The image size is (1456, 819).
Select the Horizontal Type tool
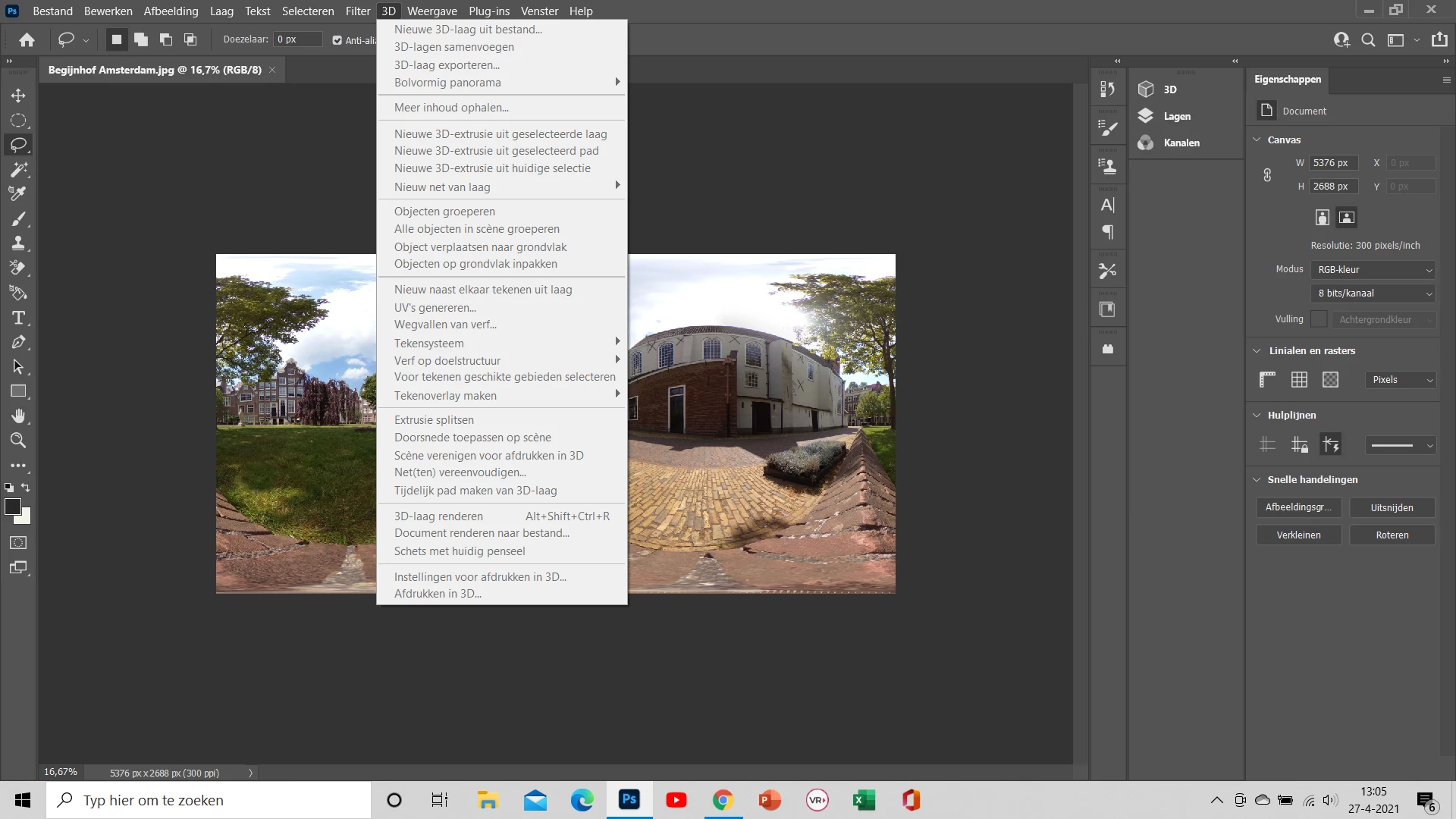pyautogui.click(x=18, y=318)
